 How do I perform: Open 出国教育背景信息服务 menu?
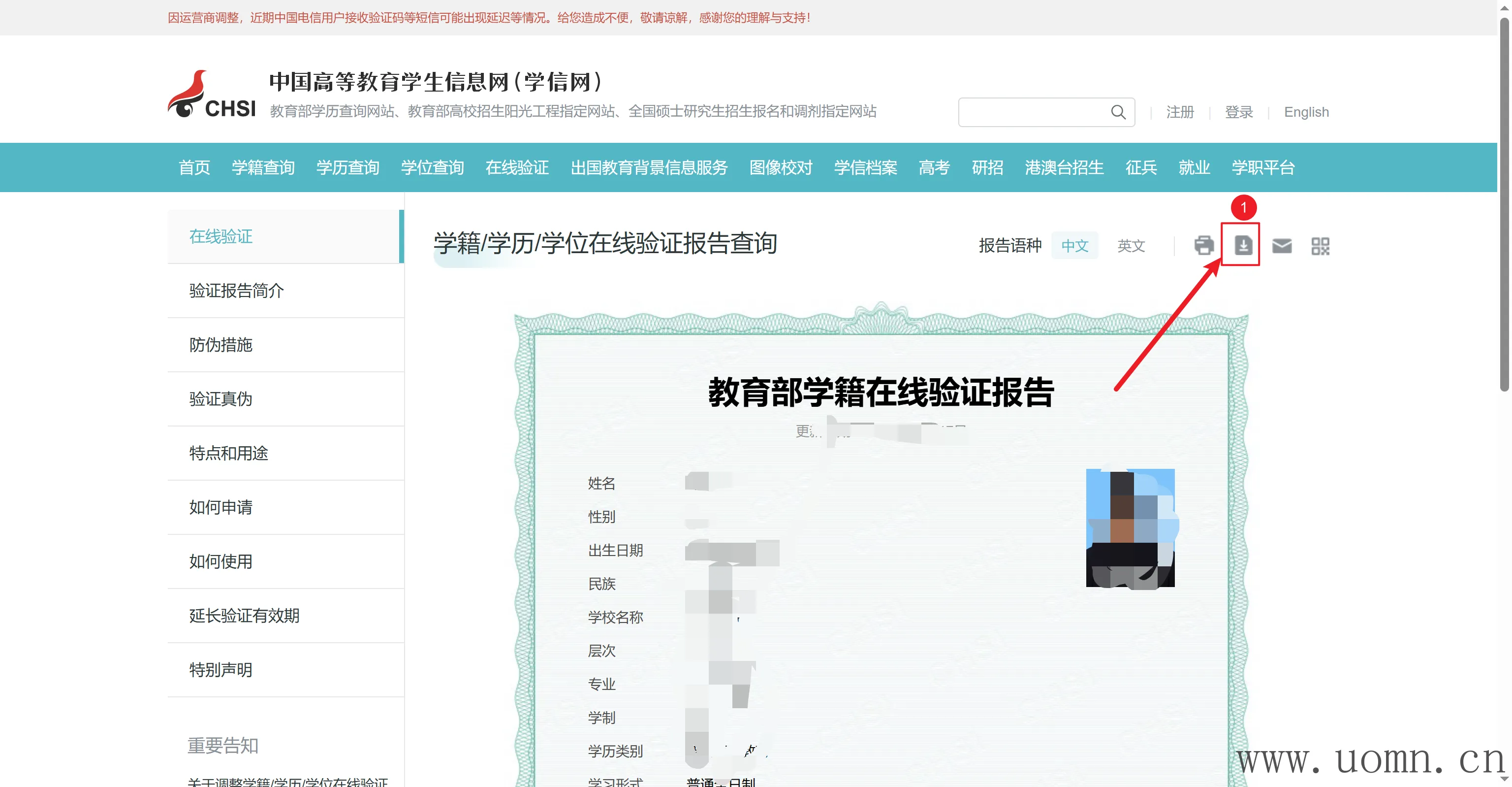pyautogui.click(x=649, y=167)
